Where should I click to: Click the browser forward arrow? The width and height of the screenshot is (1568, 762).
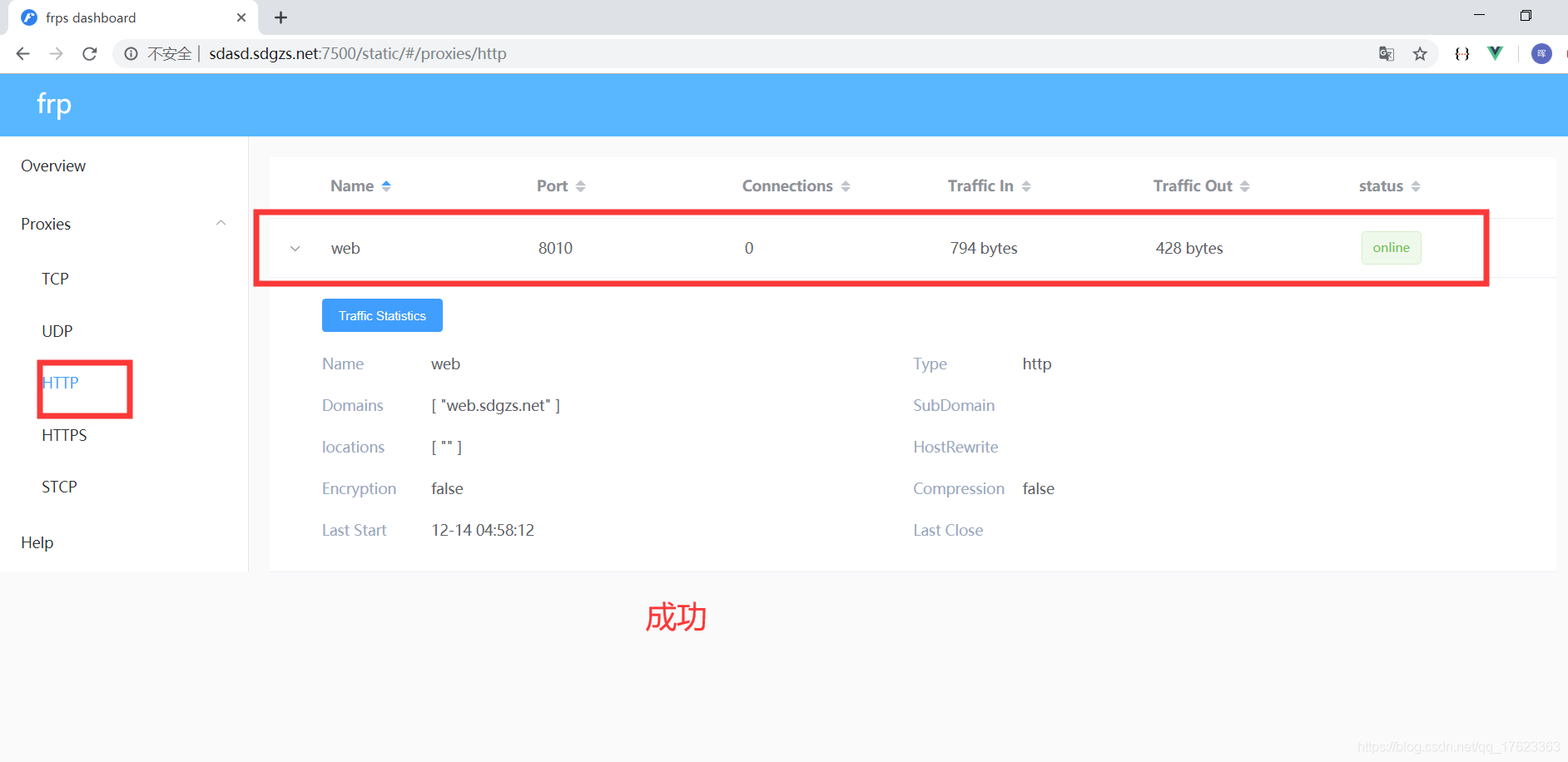point(56,54)
